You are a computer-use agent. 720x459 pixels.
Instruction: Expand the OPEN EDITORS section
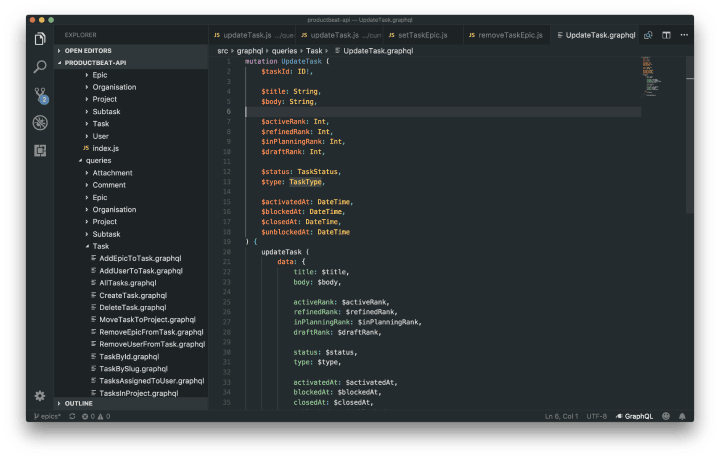click(x=131, y=50)
